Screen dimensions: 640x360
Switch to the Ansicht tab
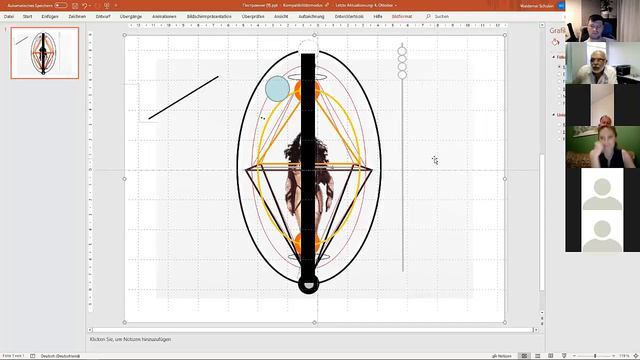click(281, 17)
